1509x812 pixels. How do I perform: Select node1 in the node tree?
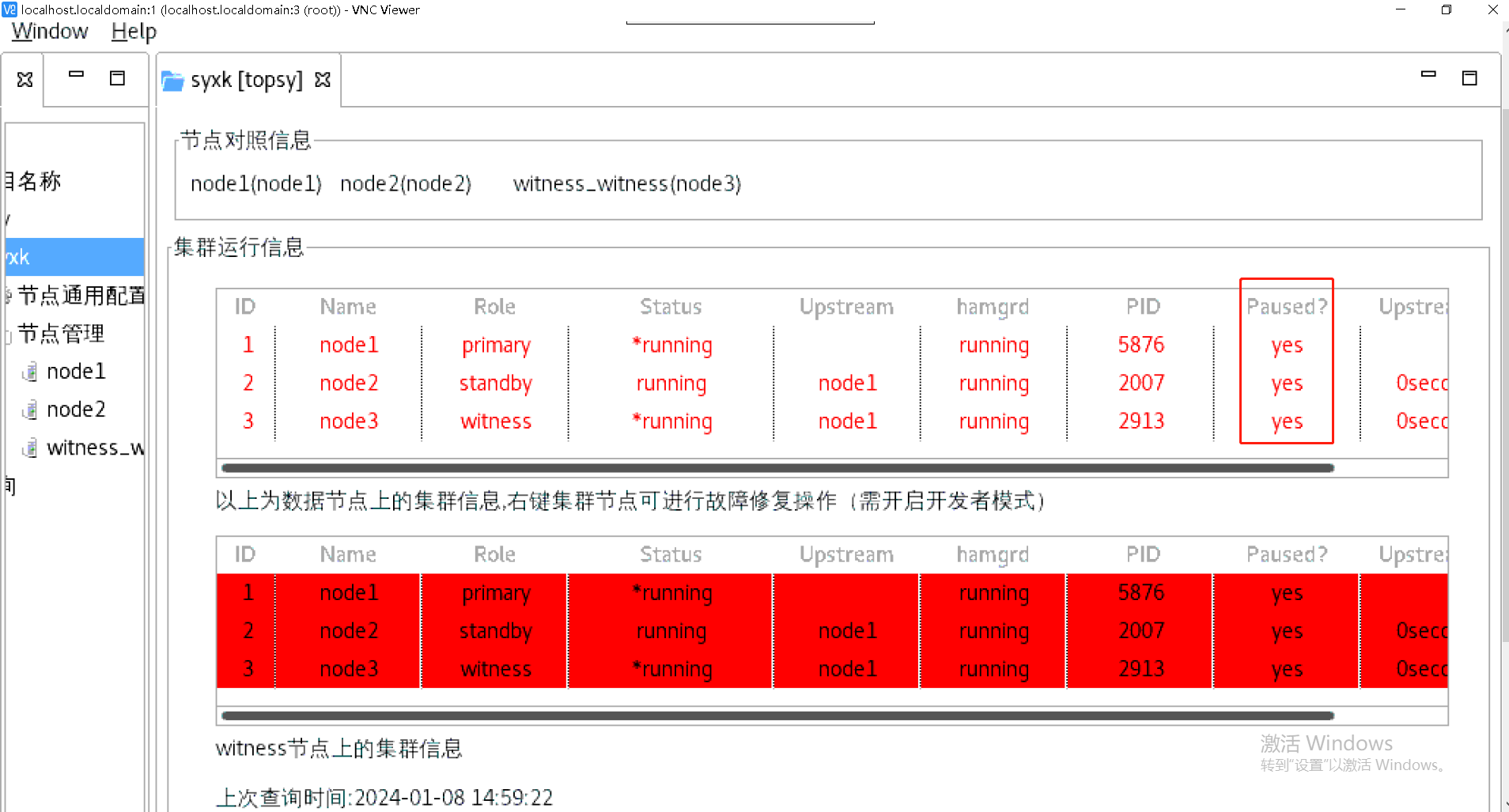coord(76,371)
